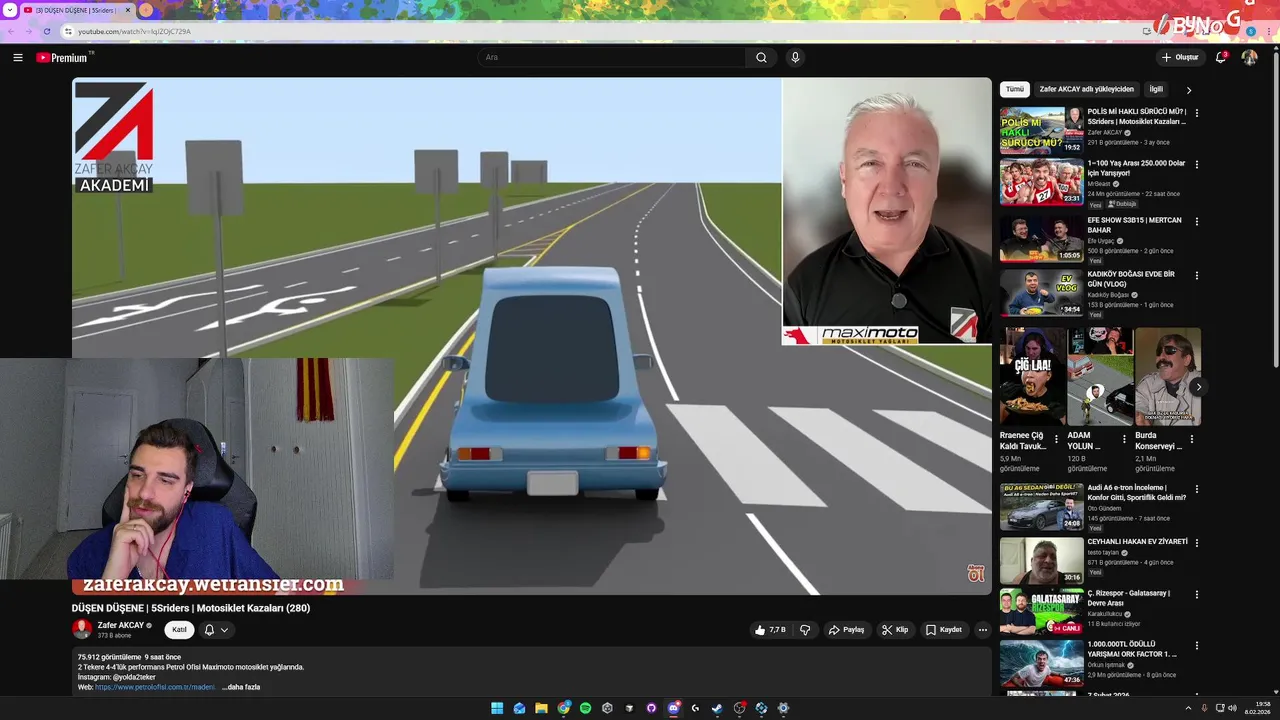This screenshot has height=720, width=1280.
Task: Open petrolofisi.com.tr link in description
Action: (155, 687)
